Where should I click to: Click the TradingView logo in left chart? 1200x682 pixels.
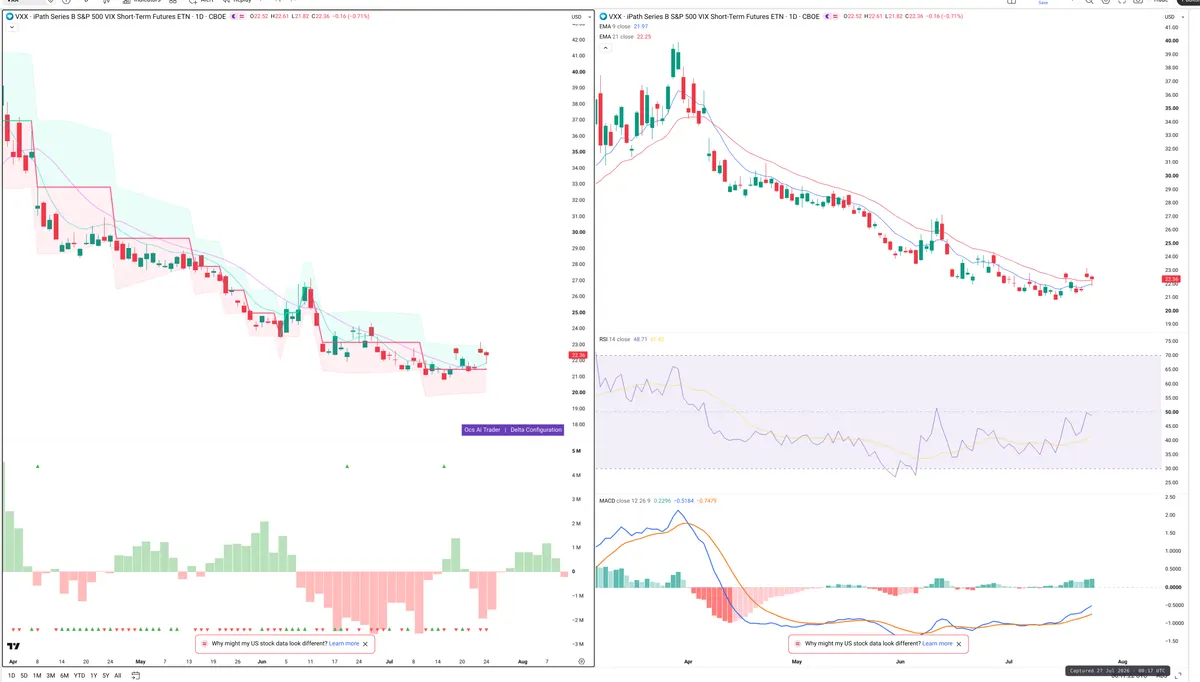[14, 648]
